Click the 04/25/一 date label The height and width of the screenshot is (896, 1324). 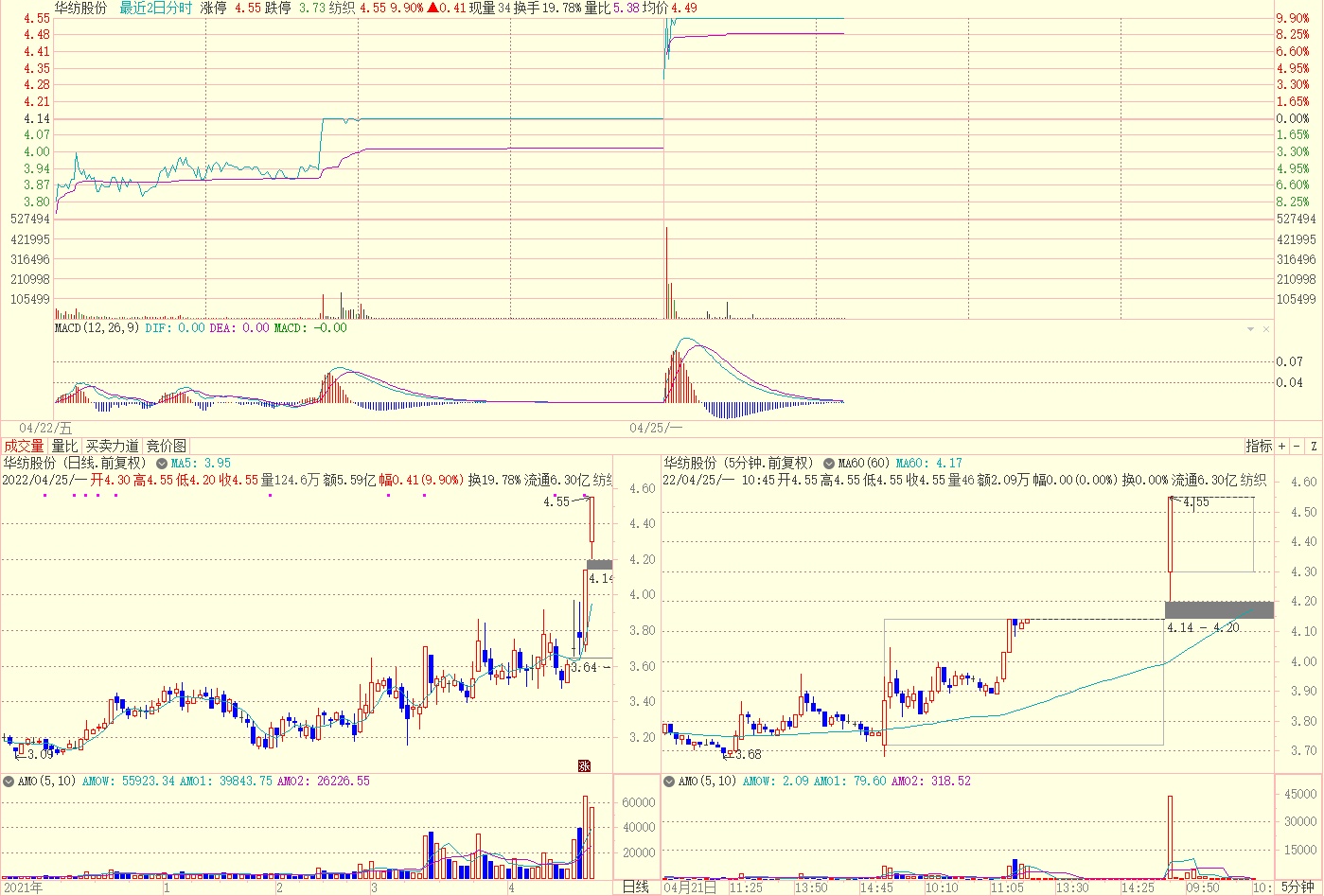point(656,428)
